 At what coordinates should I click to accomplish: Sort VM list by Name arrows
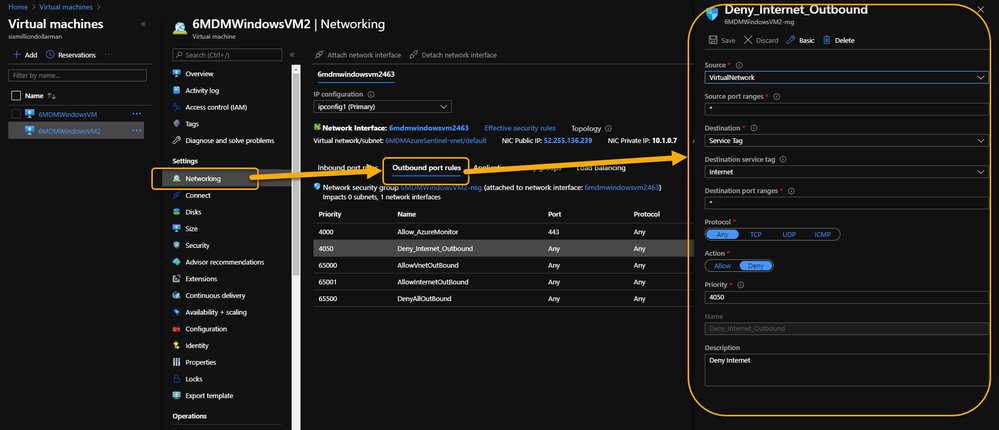click(x=52, y=96)
